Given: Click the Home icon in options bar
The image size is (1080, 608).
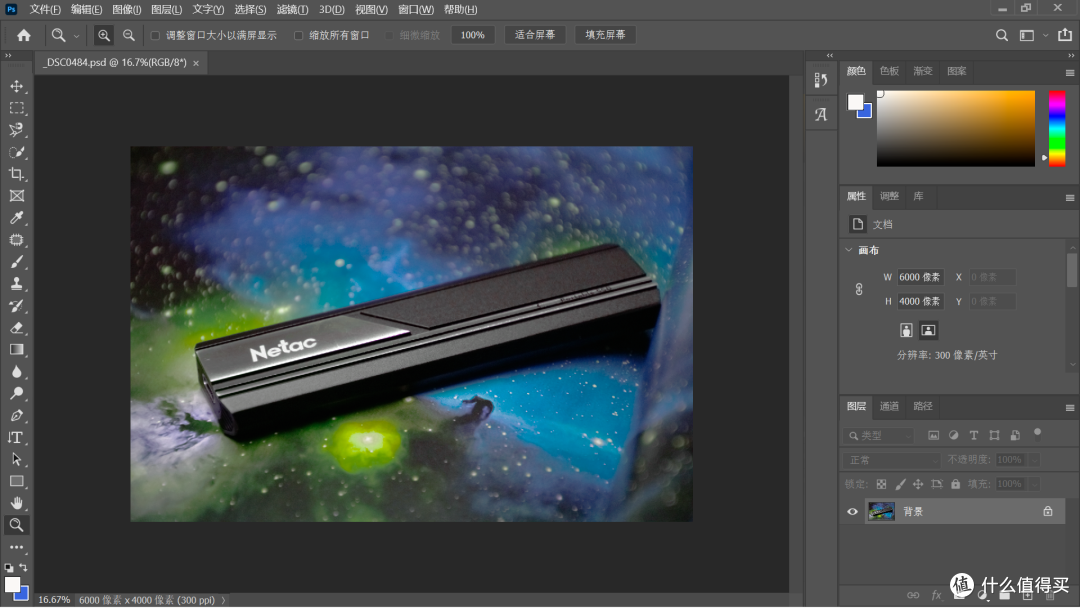Looking at the screenshot, I should coord(23,35).
